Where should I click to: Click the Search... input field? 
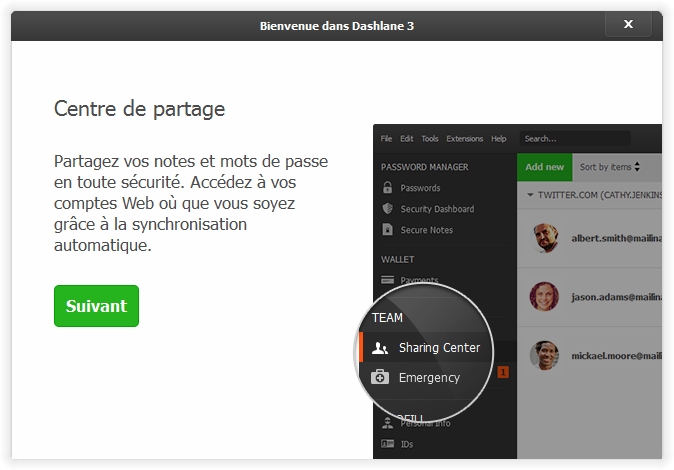click(x=575, y=138)
